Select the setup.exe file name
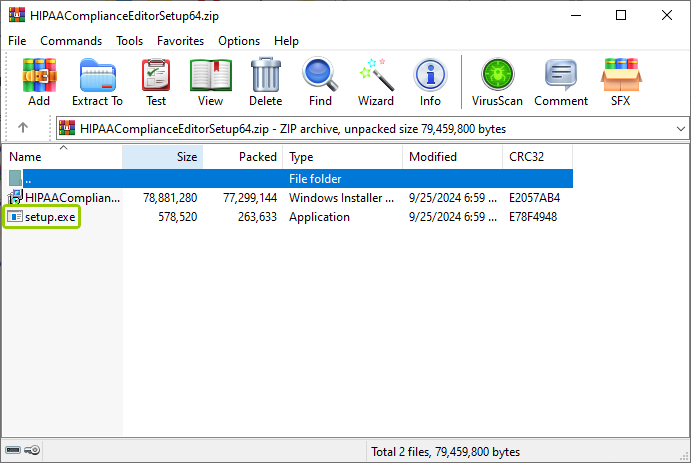691x463 pixels. pos(50,217)
